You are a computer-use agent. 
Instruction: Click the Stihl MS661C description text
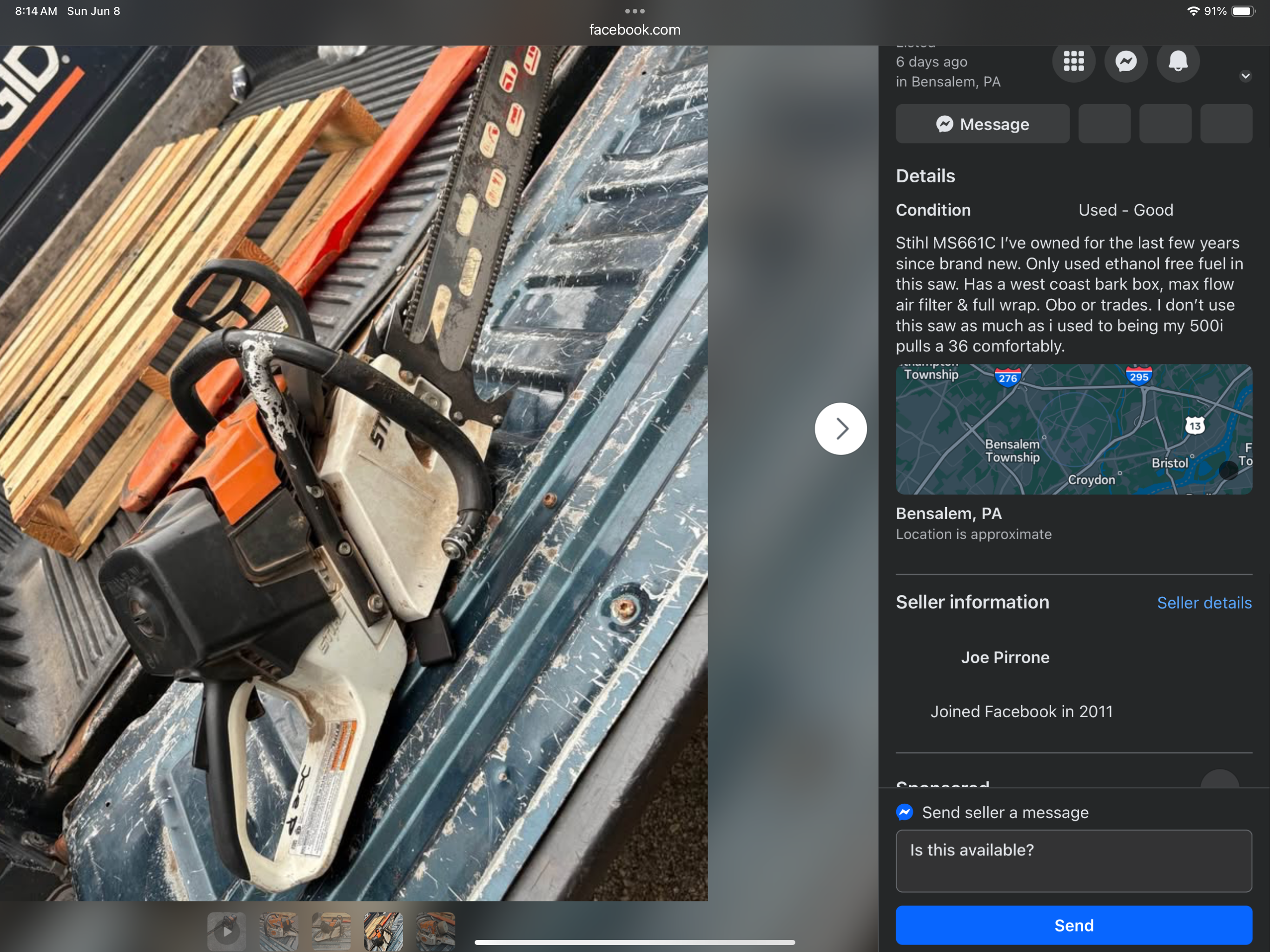click(1069, 295)
